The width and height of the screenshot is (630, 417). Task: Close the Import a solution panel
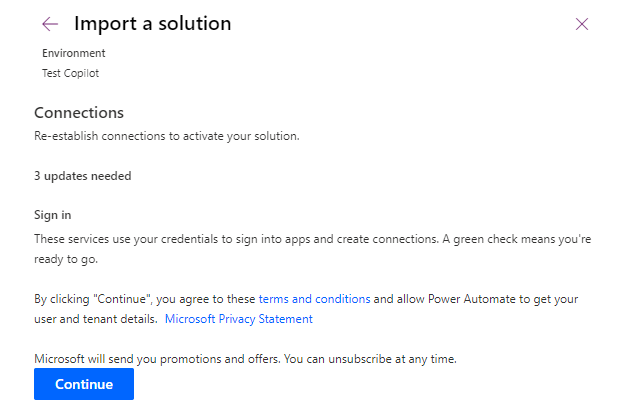582,24
